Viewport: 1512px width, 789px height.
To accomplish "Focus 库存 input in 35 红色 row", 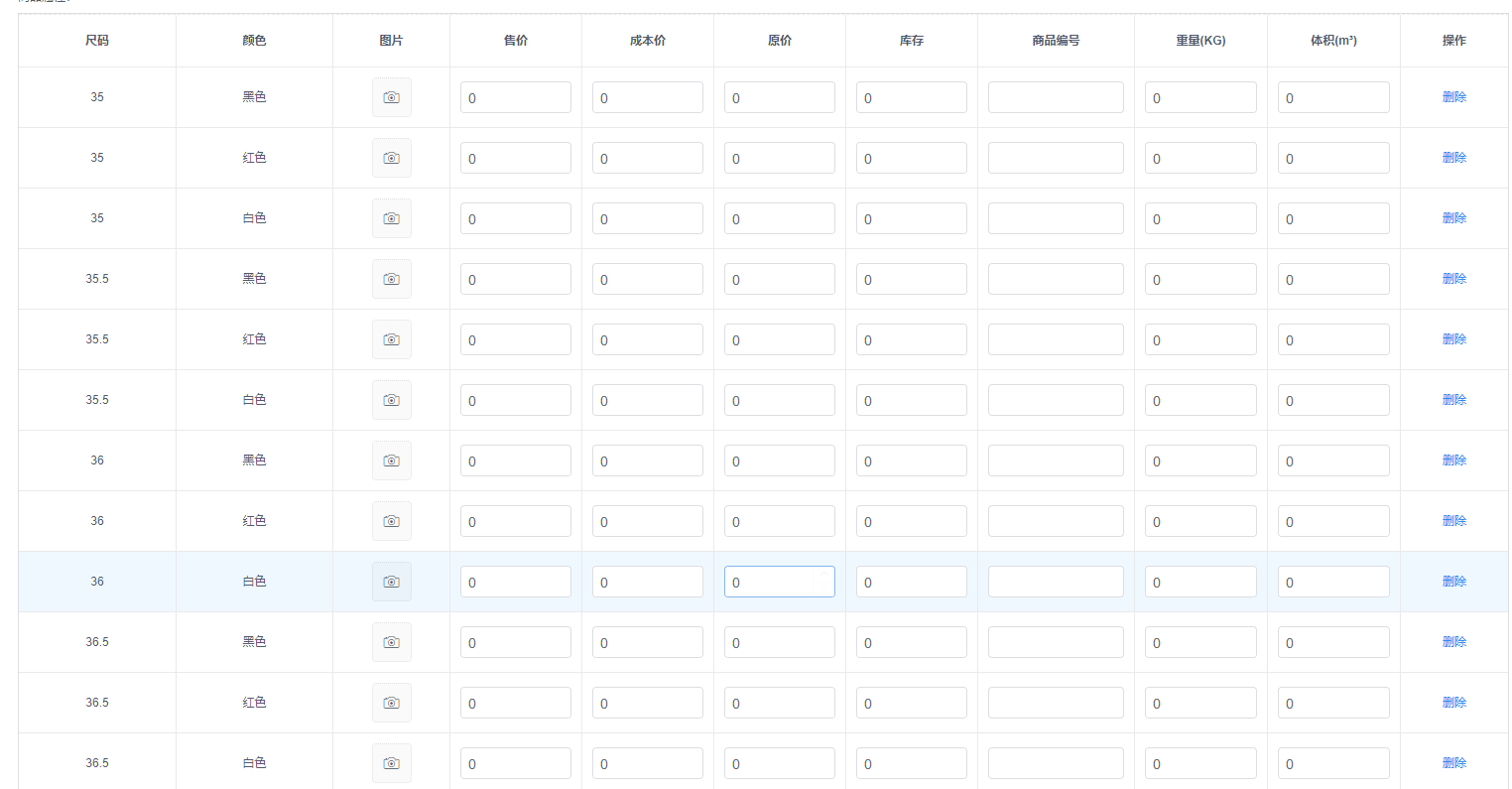I will click(x=912, y=158).
